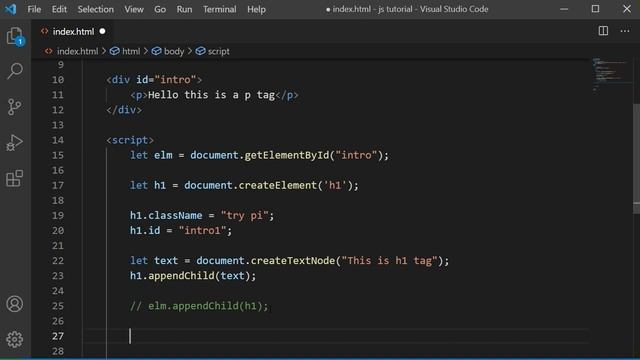The width and height of the screenshot is (640, 360).
Task: Click "This is h1 tag" string
Action: (x=389, y=260)
